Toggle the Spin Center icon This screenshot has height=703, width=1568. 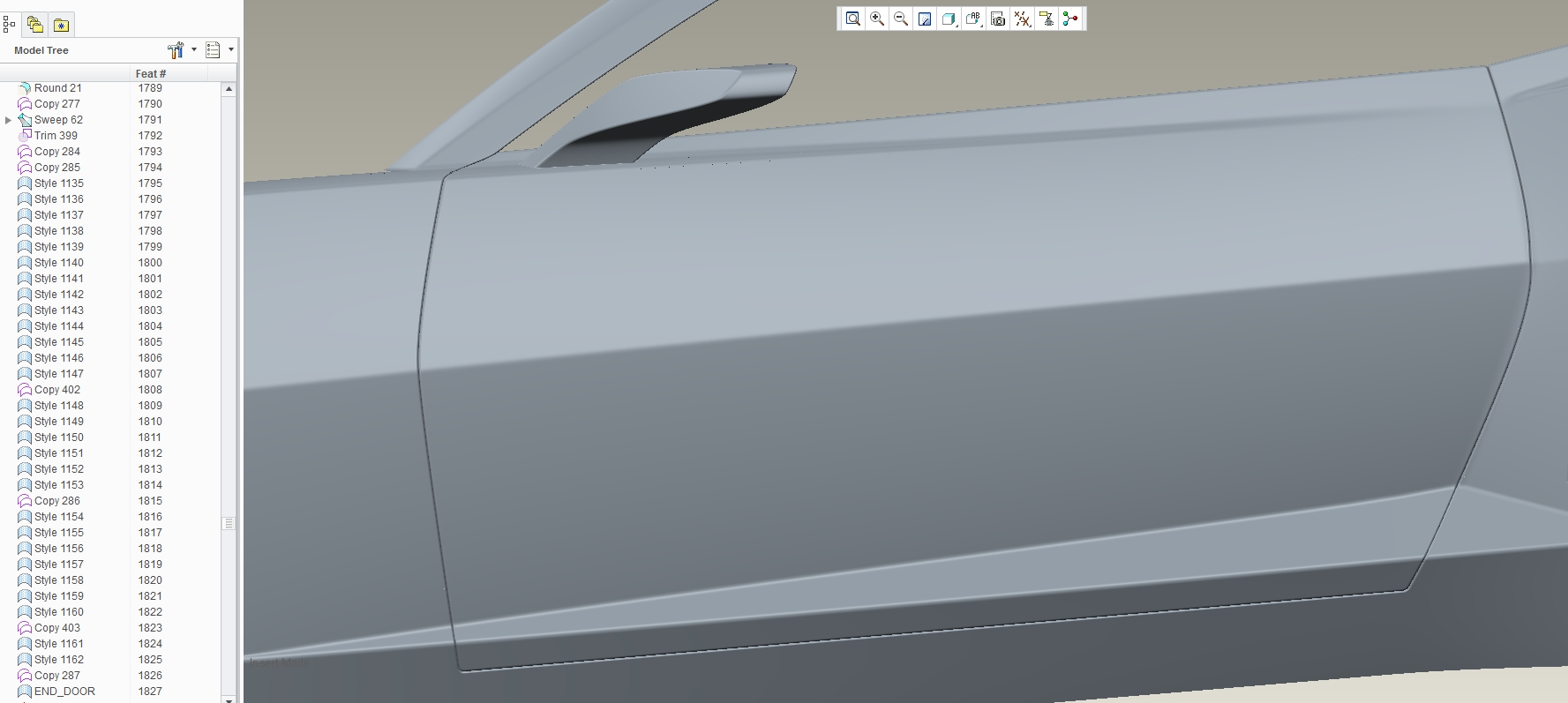[1070, 19]
